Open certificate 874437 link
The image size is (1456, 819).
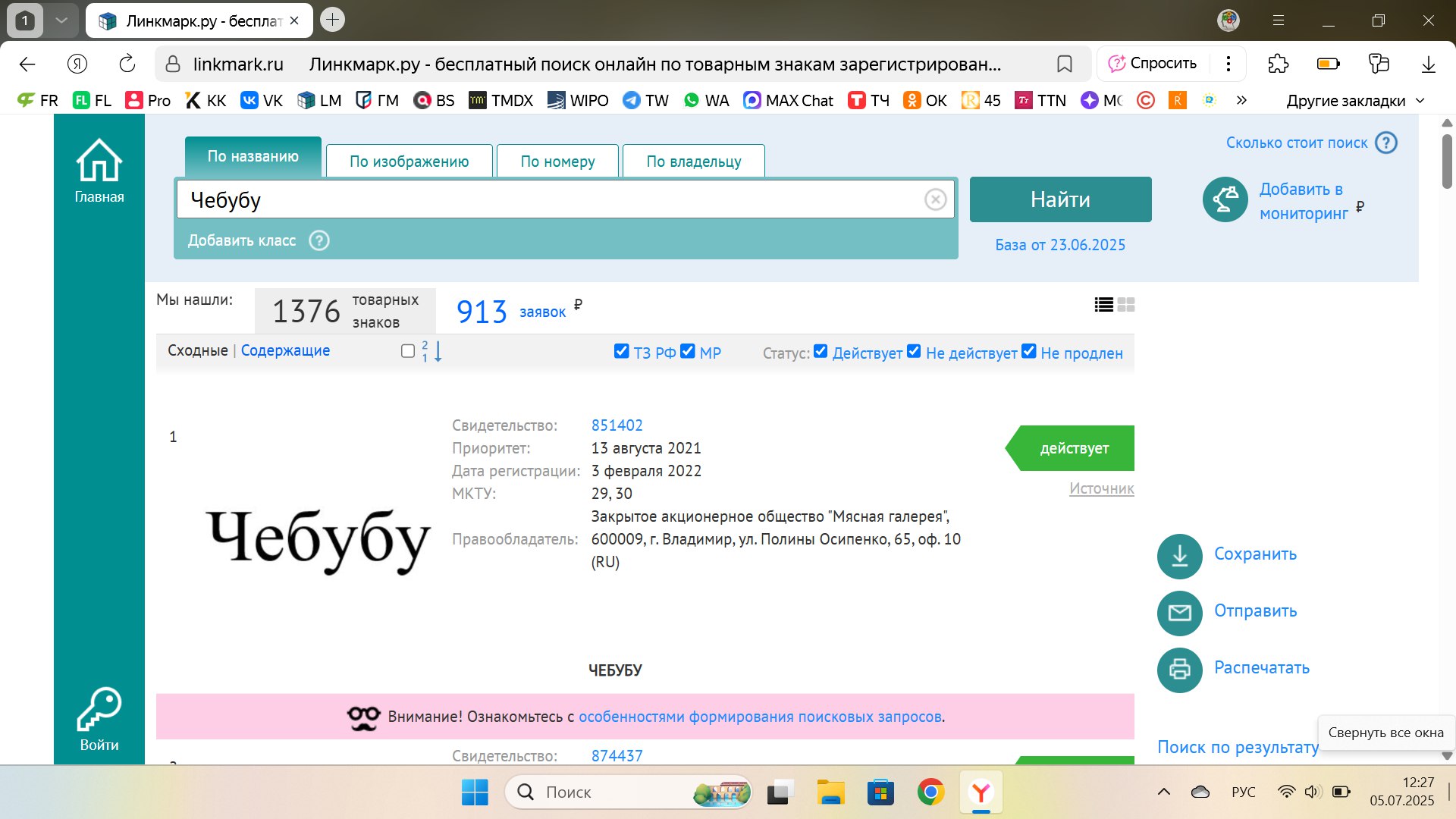tap(617, 756)
